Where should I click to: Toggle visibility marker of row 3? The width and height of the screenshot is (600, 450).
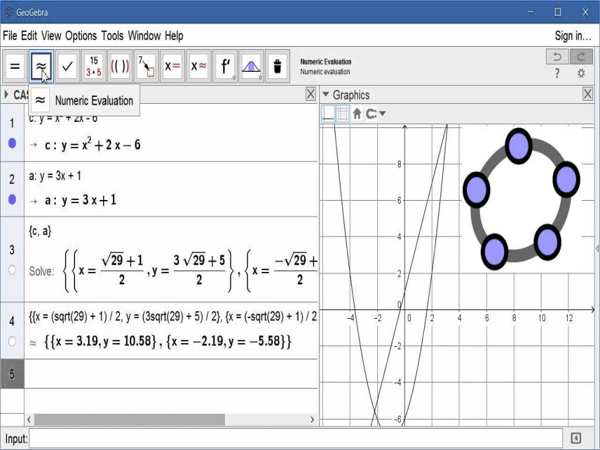click(12, 270)
